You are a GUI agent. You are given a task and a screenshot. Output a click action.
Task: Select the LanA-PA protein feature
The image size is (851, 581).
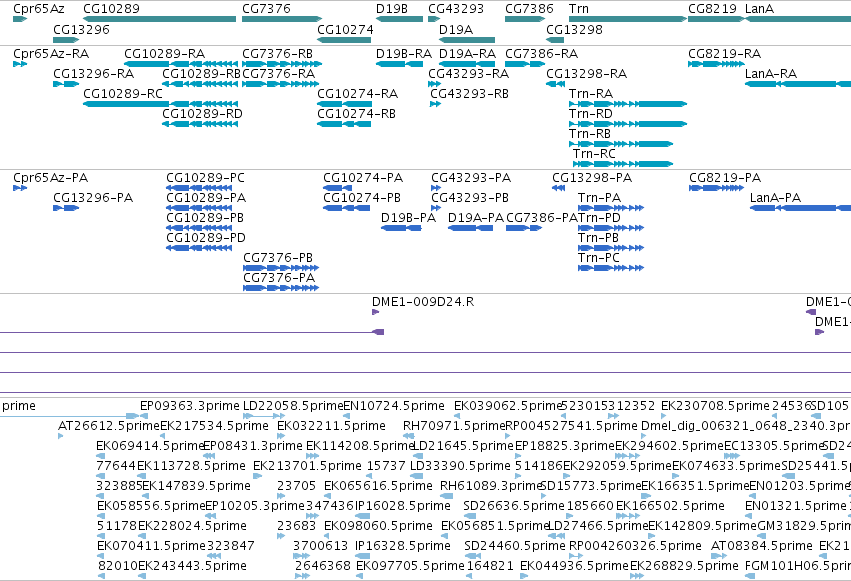(x=801, y=208)
